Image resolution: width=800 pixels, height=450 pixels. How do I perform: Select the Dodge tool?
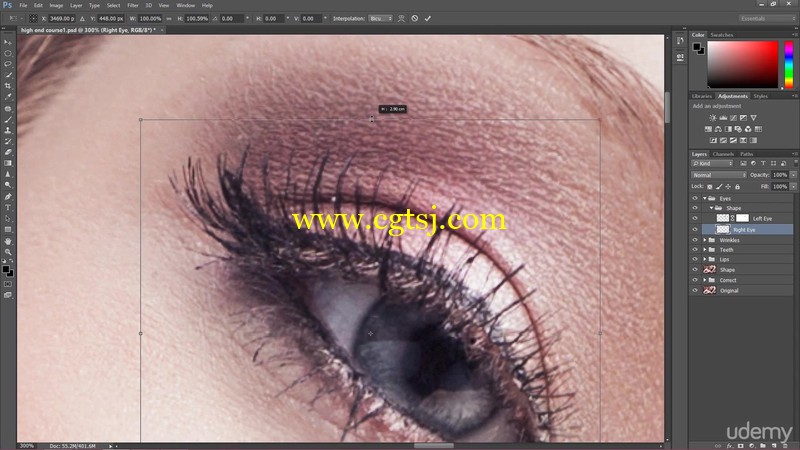8,185
